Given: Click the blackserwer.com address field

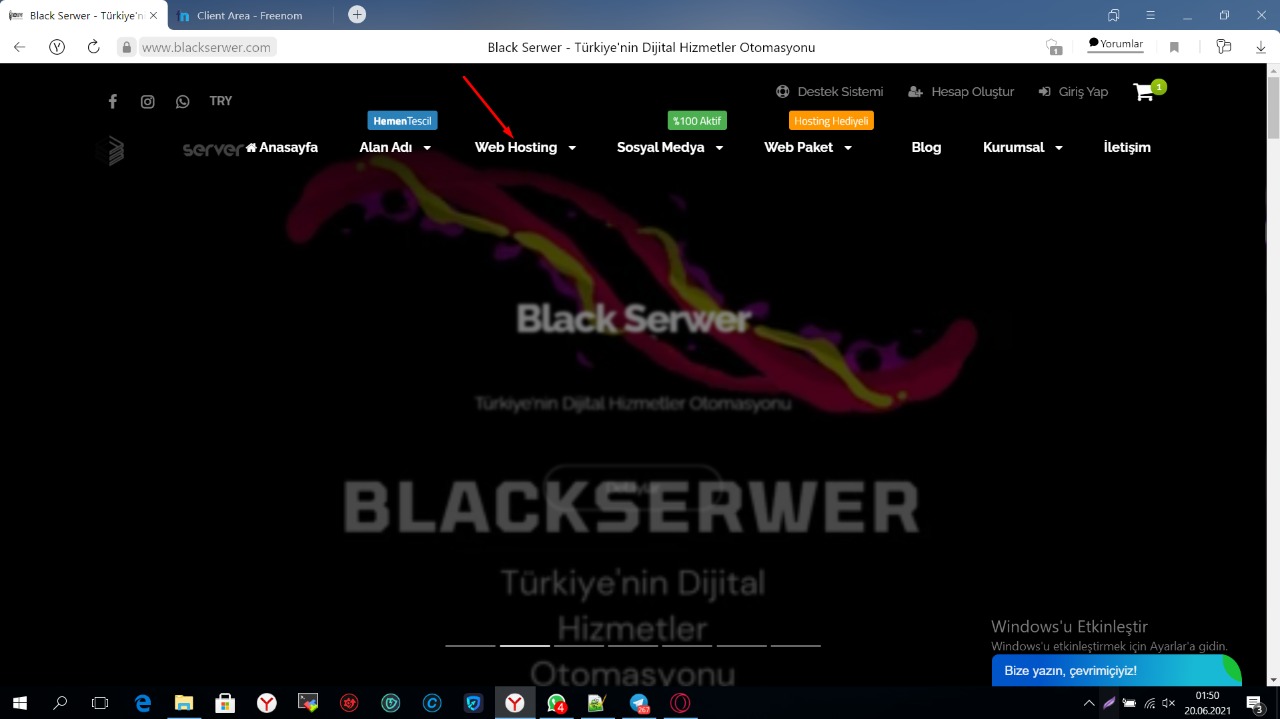Looking at the screenshot, I should (206, 47).
